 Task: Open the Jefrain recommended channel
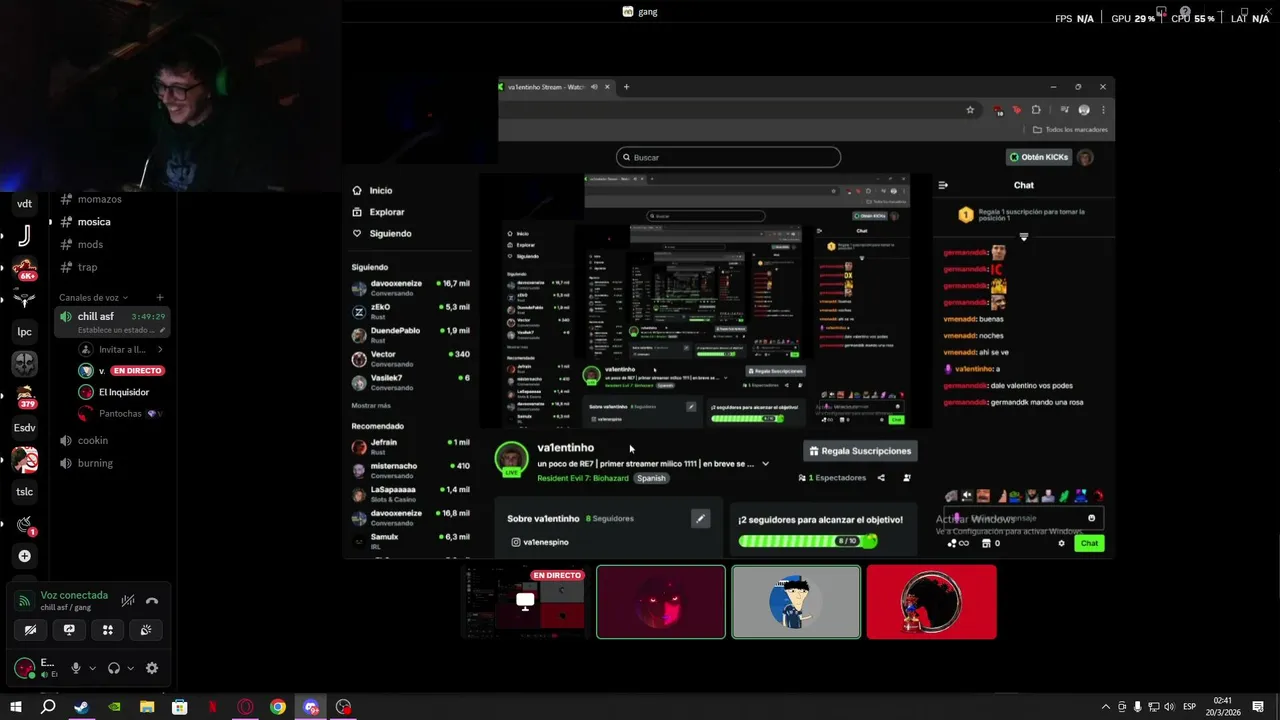(410, 446)
